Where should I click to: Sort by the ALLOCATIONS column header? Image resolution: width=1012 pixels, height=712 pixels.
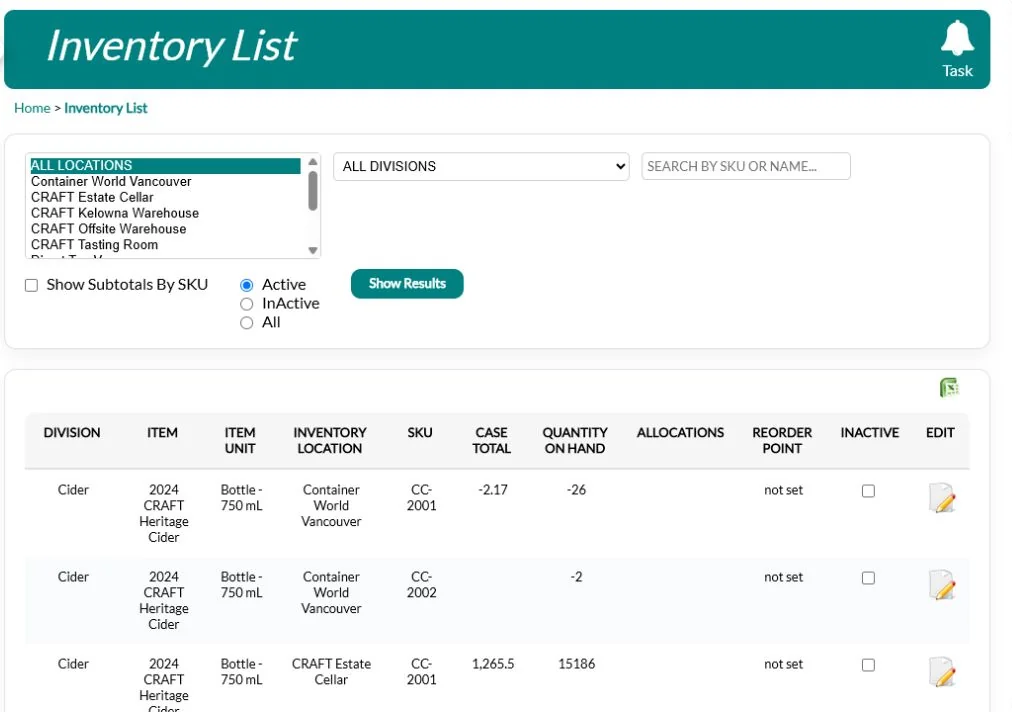click(x=680, y=432)
